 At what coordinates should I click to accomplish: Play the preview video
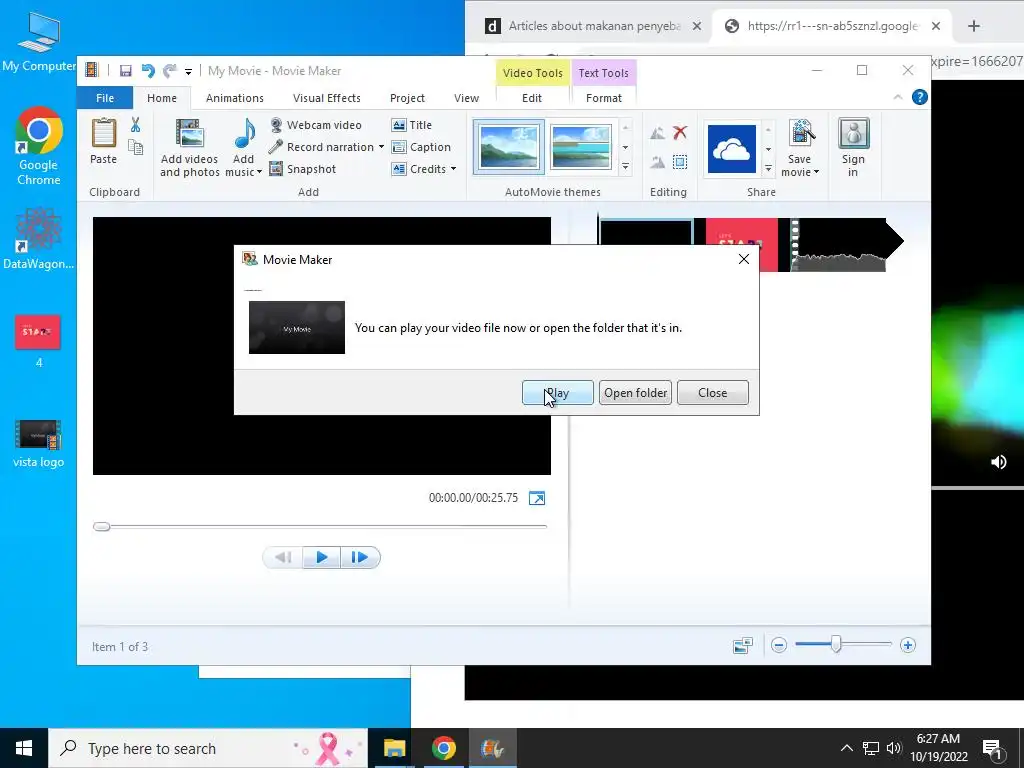point(321,558)
